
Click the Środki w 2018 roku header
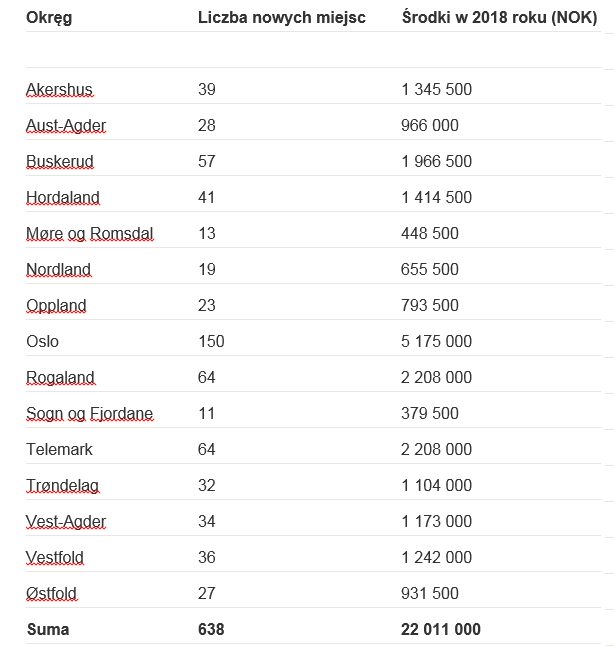point(499,18)
